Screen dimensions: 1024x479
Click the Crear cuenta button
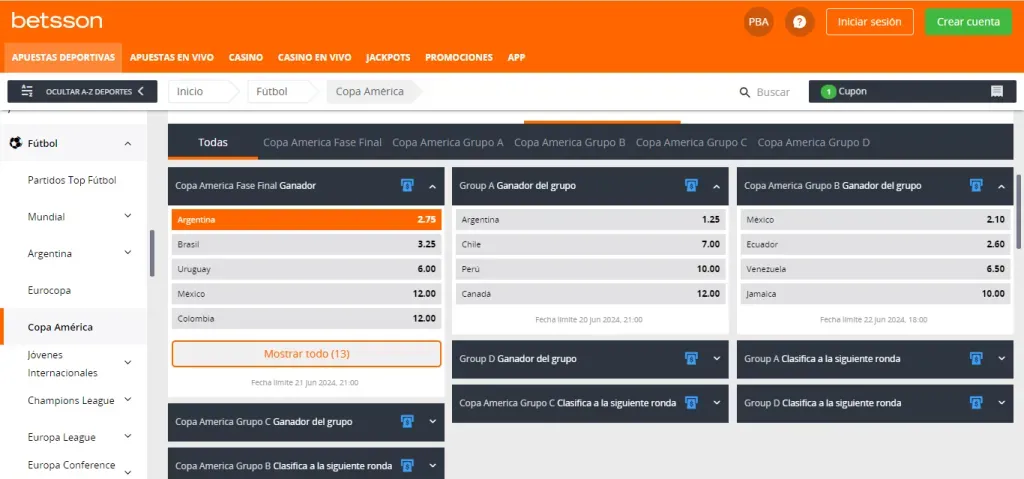[x=967, y=22]
